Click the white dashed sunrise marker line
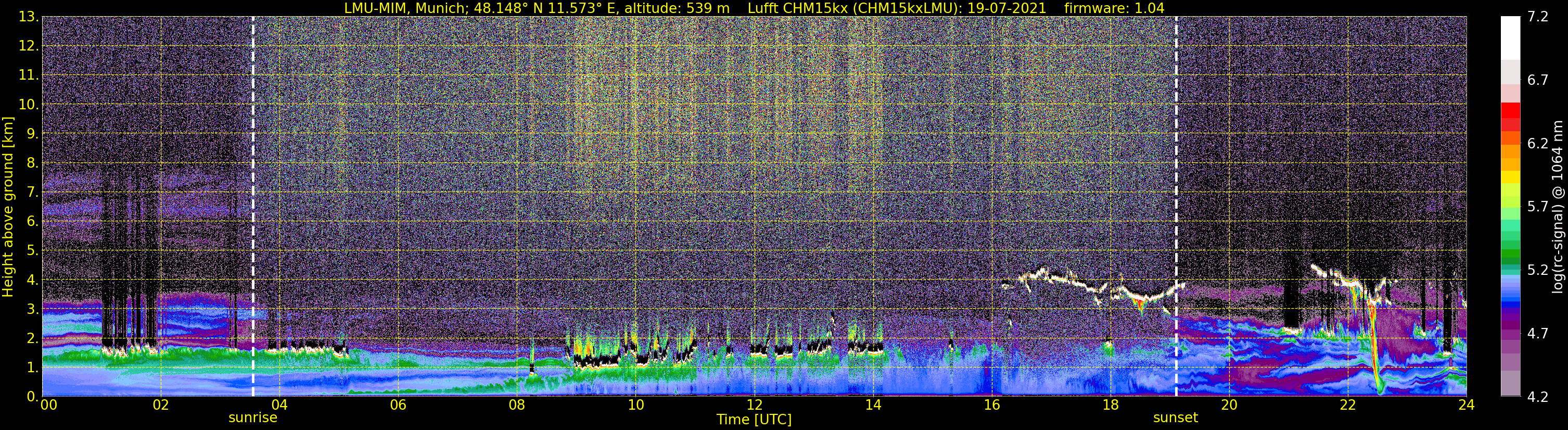 [x=252, y=207]
